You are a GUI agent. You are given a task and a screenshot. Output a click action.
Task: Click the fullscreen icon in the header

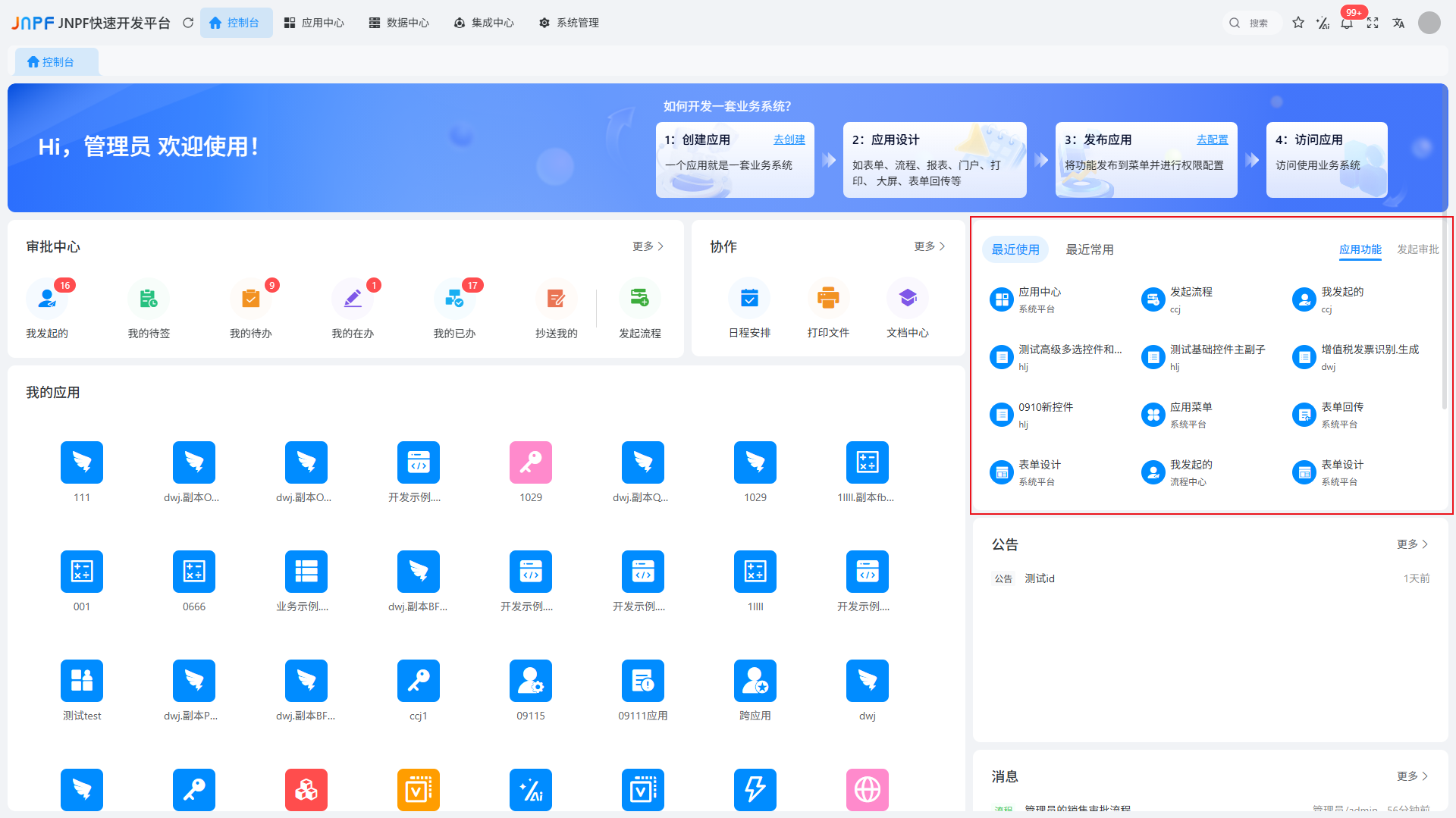(x=1373, y=23)
